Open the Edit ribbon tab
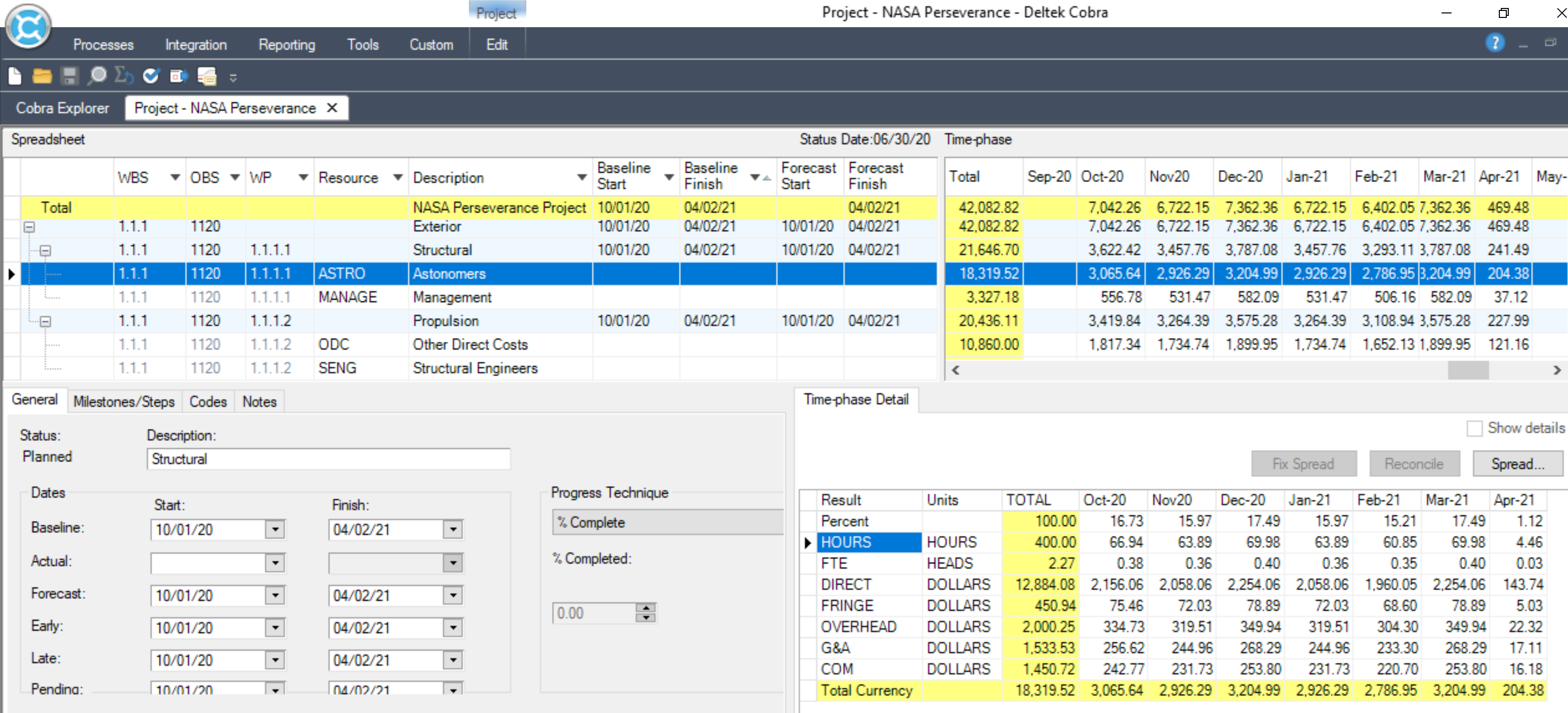 coord(497,44)
